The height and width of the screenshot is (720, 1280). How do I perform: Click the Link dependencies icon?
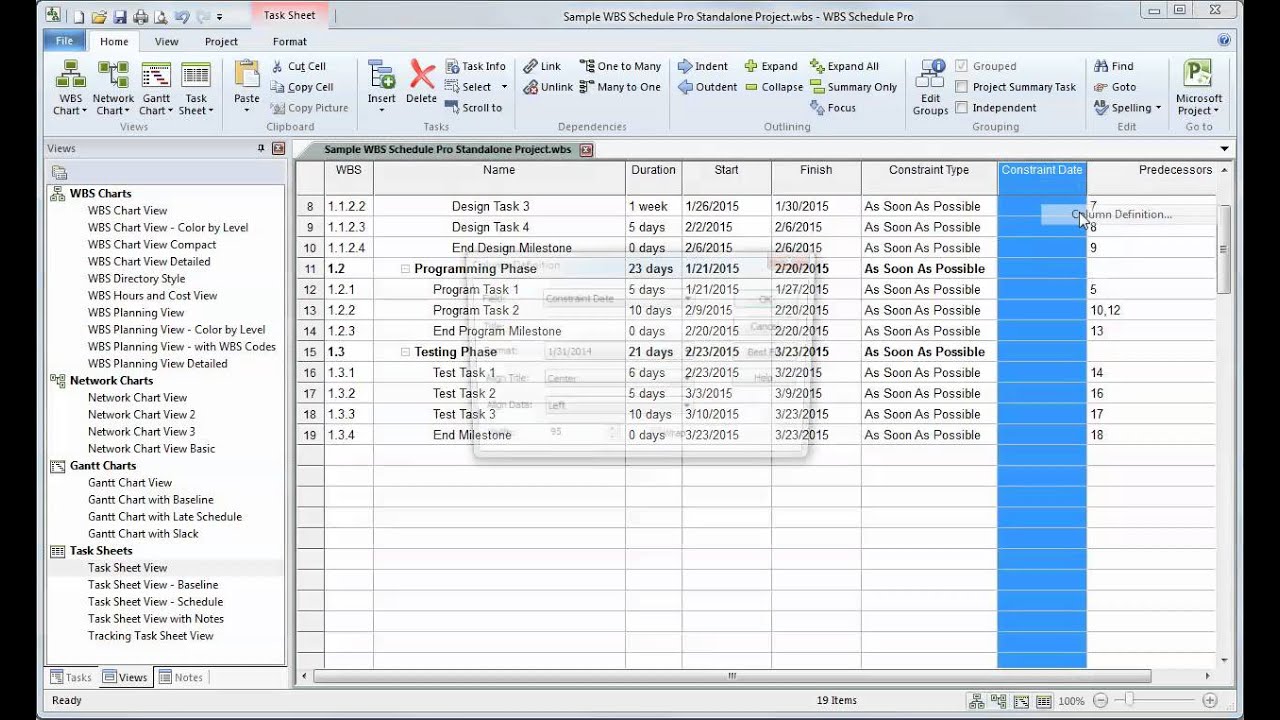point(542,66)
